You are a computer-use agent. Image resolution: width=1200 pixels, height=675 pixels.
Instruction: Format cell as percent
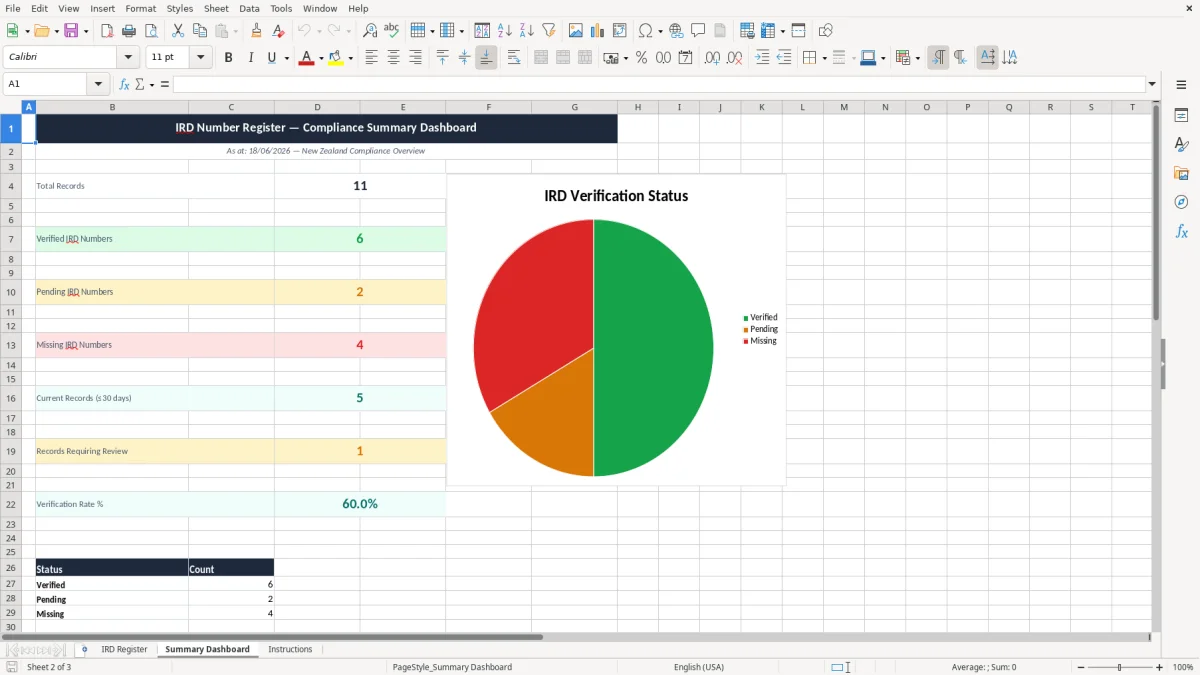(x=641, y=58)
